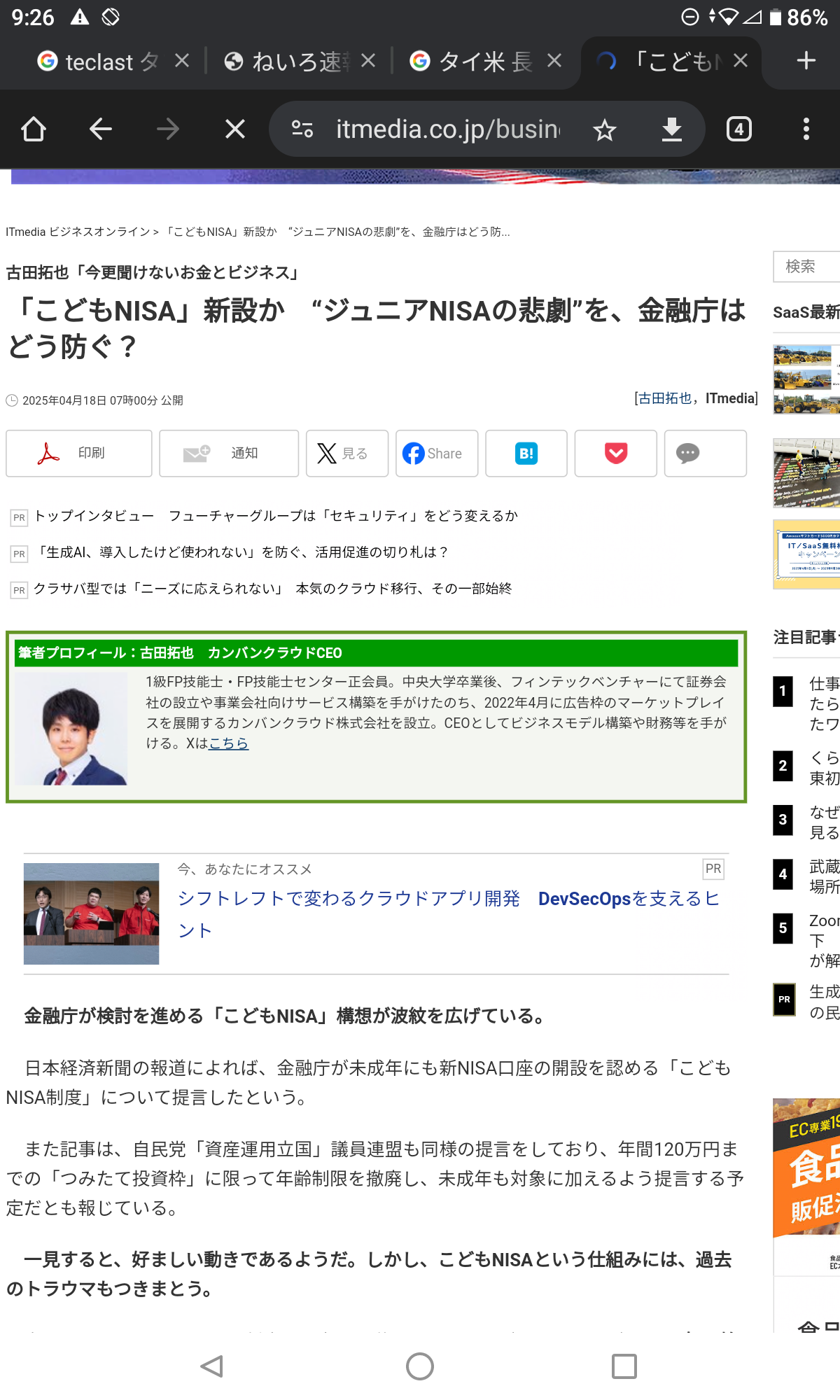Close the ねいろ速報 tab
This screenshot has width=840, height=1400.
pos(368,62)
